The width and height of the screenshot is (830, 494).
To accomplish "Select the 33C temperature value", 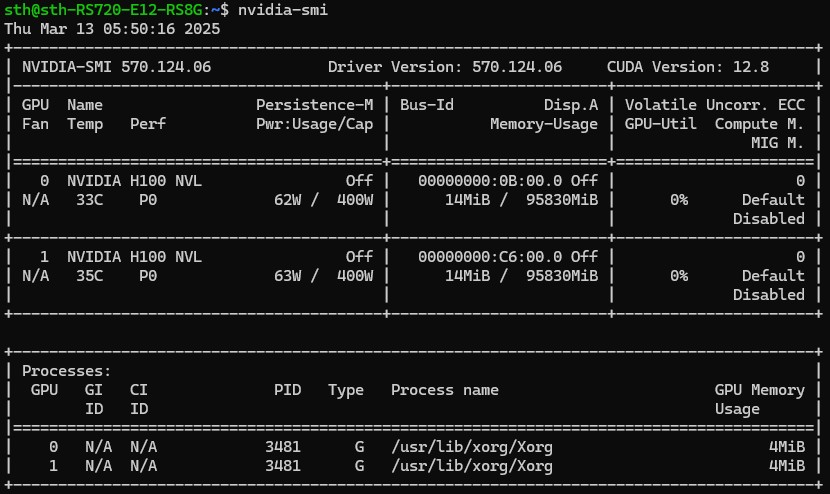I will (89, 200).
